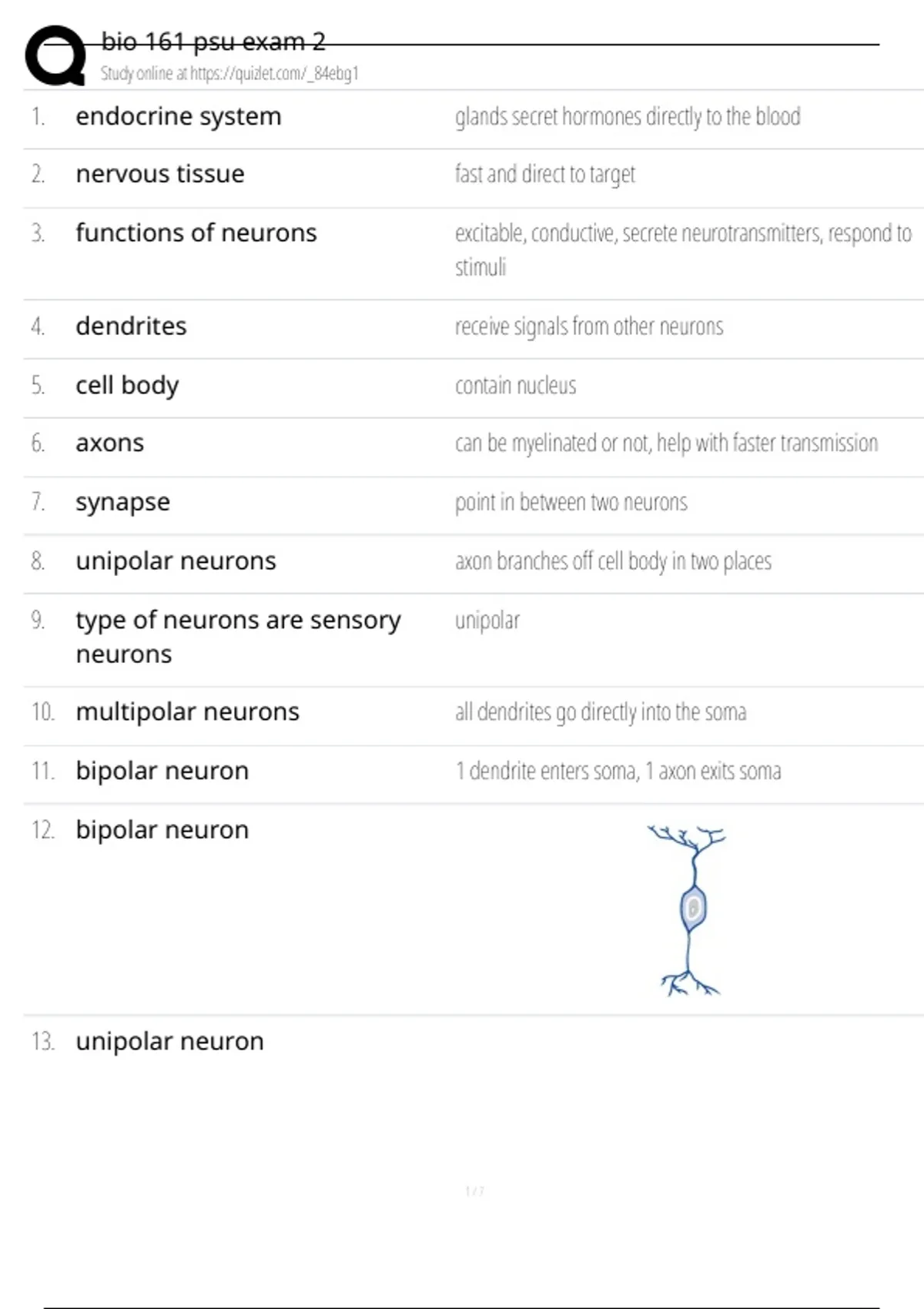Click definition "glands secret hormones directly to the blood"

click(x=628, y=117)
